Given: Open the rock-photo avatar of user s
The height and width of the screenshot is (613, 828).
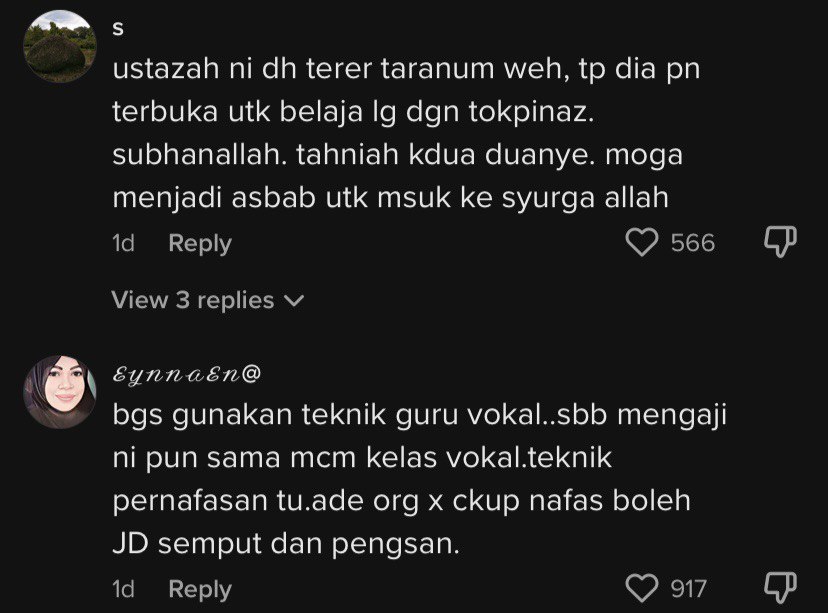Looking at the screenshot, I should 60,46.
